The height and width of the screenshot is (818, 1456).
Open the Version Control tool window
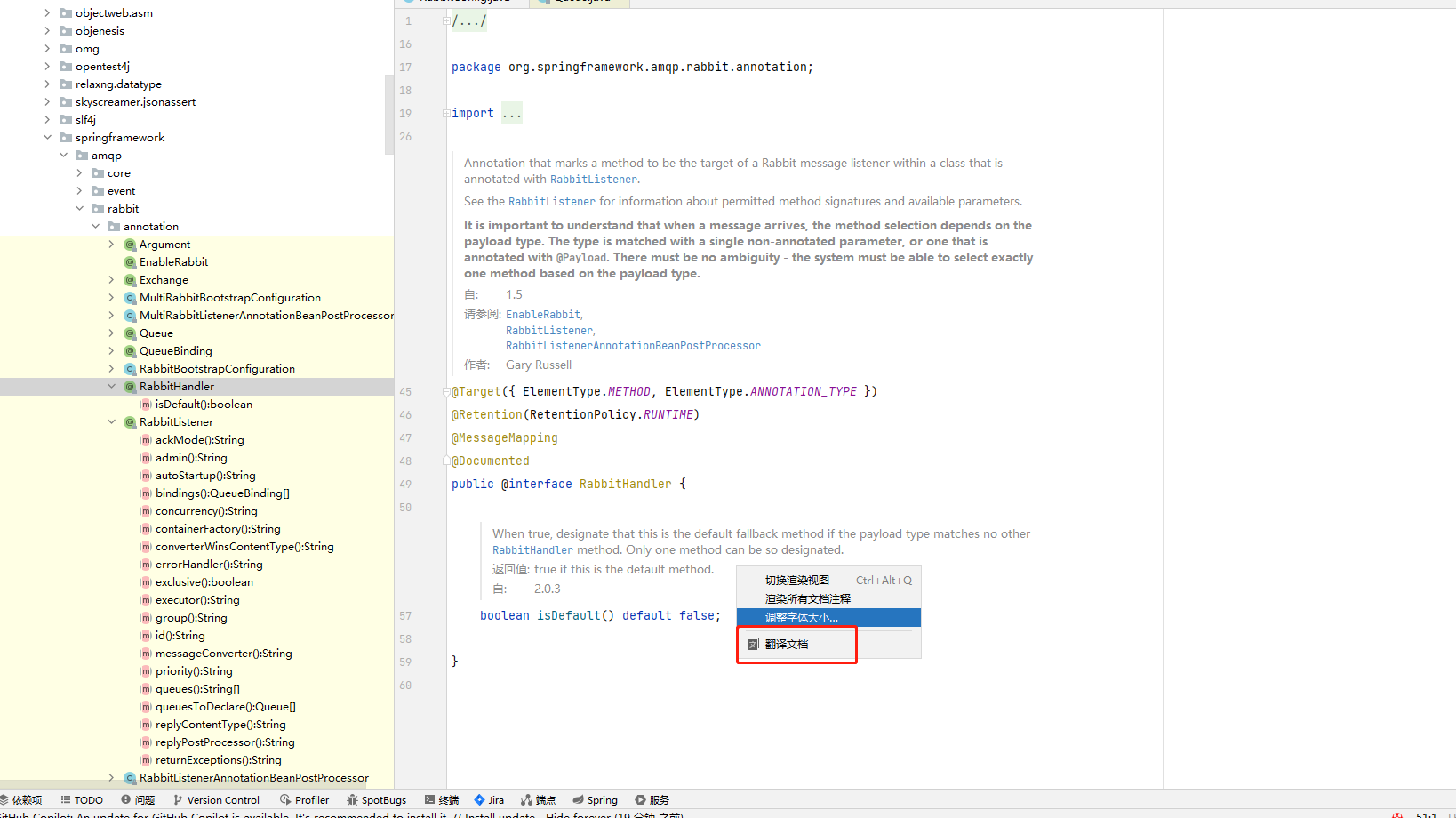tap(216, 800)
